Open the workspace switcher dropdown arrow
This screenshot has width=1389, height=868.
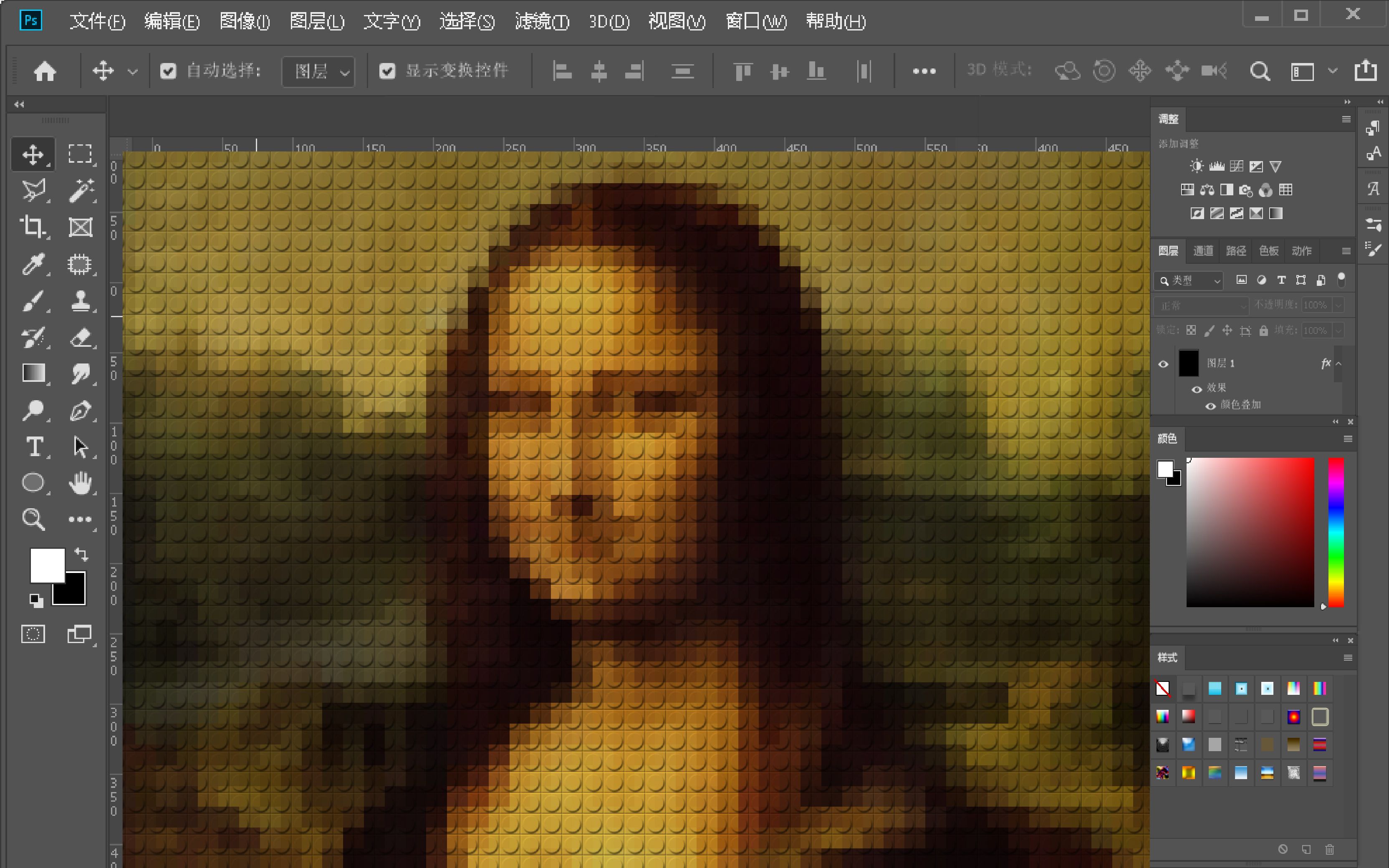coord(1333,71)
